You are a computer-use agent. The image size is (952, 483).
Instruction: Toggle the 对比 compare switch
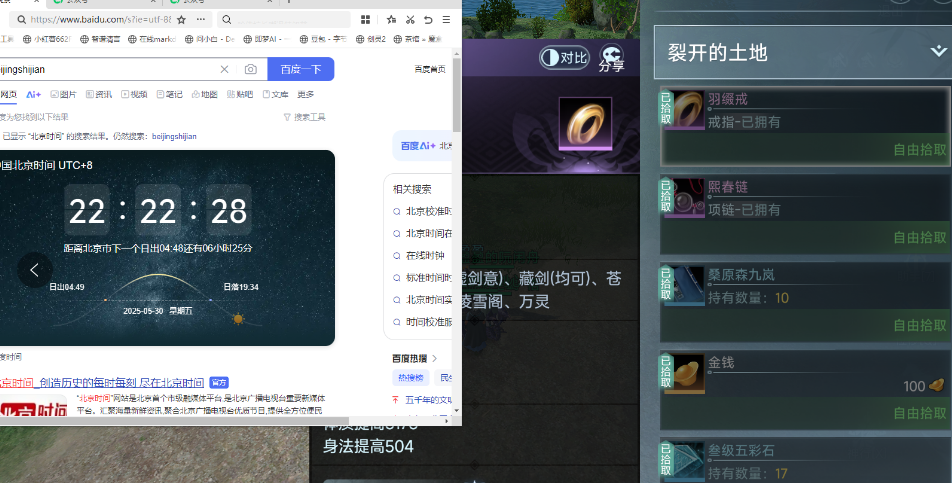click(x=564, y=58)
